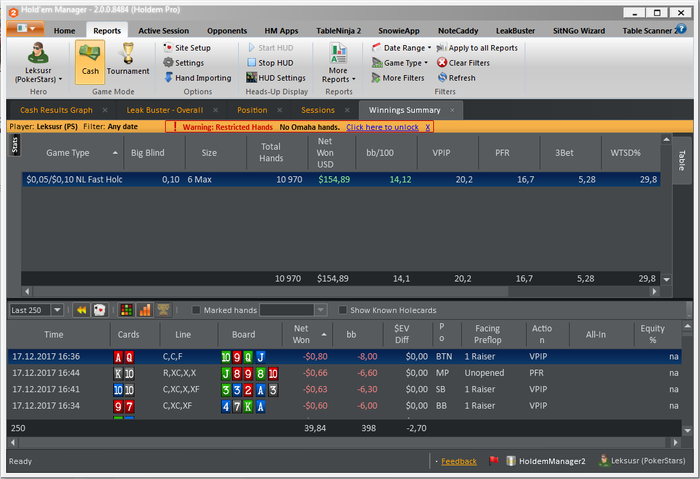
Task: Click Apply to all Reports
Action: point(477,47)
